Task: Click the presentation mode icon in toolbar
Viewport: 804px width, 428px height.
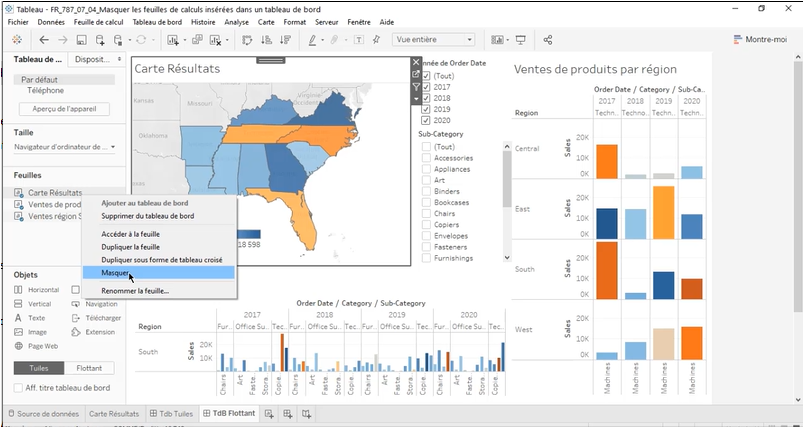Action: (520, 40)
